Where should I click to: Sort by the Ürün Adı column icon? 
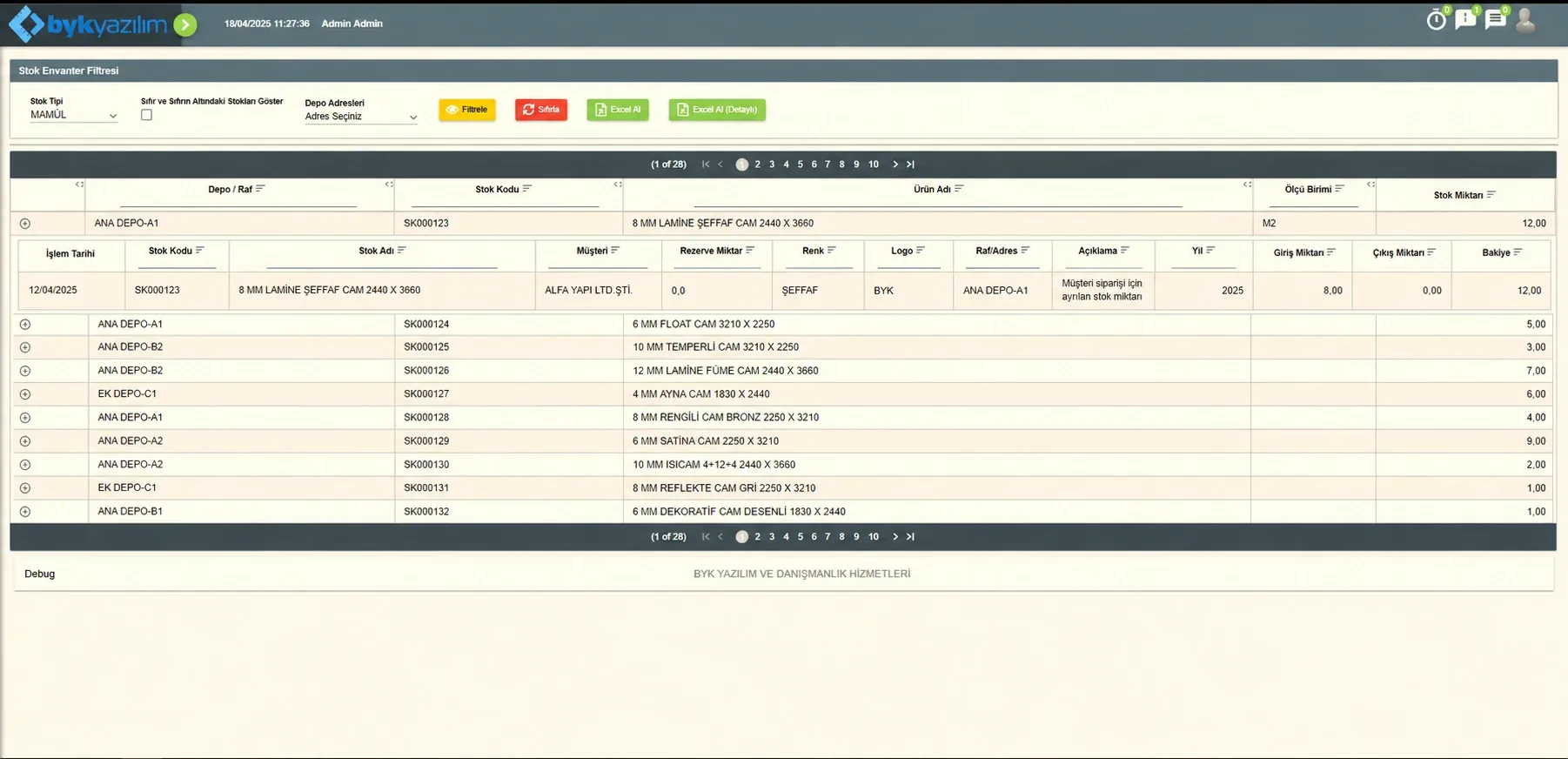coord(959,188)
